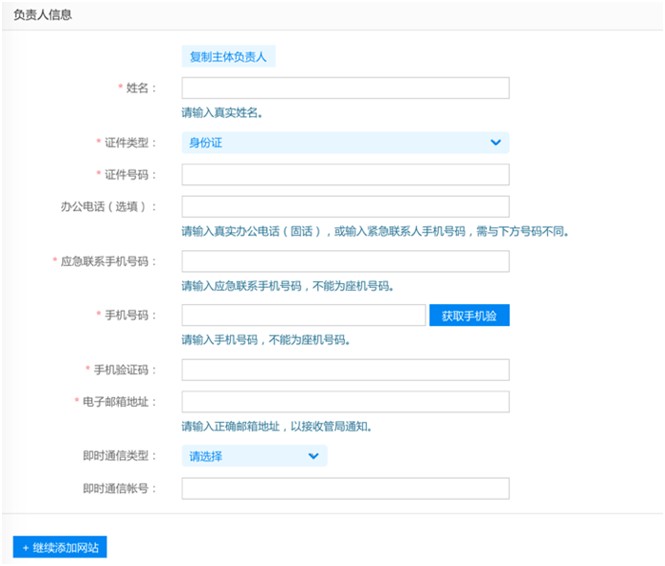This screenshot has width=665, height=566.
Task: Click the 请输入真实姓名 hint text
Action: click(x=228, y=113)
